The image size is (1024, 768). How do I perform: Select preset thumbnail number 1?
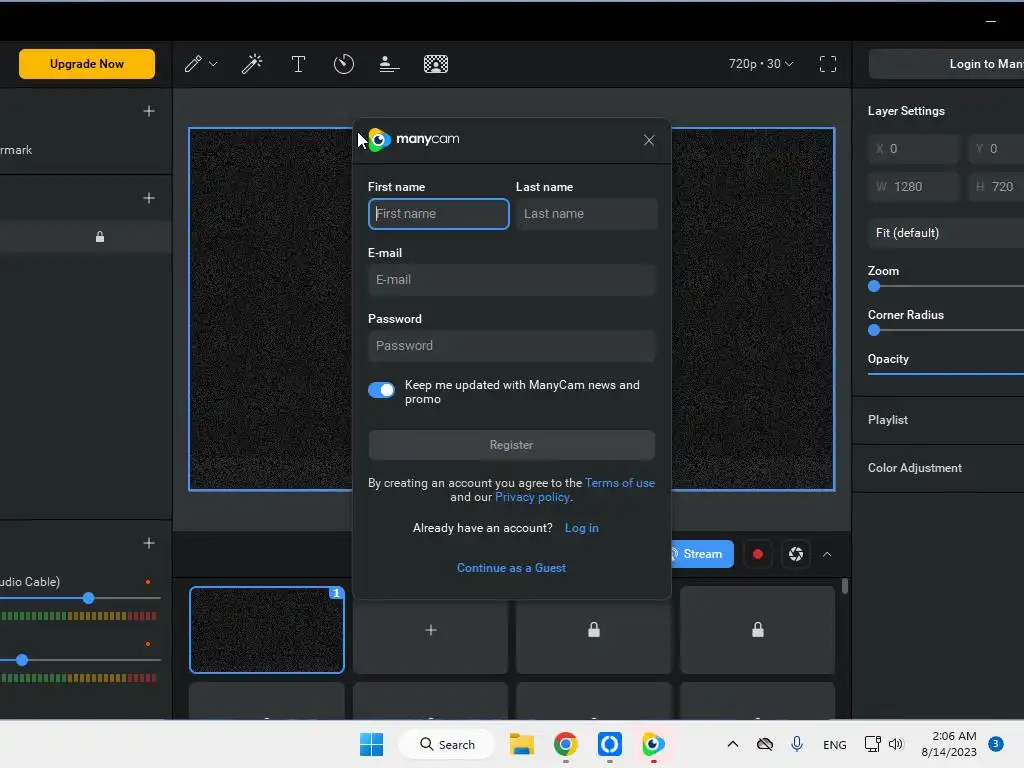tap(266, 630)
